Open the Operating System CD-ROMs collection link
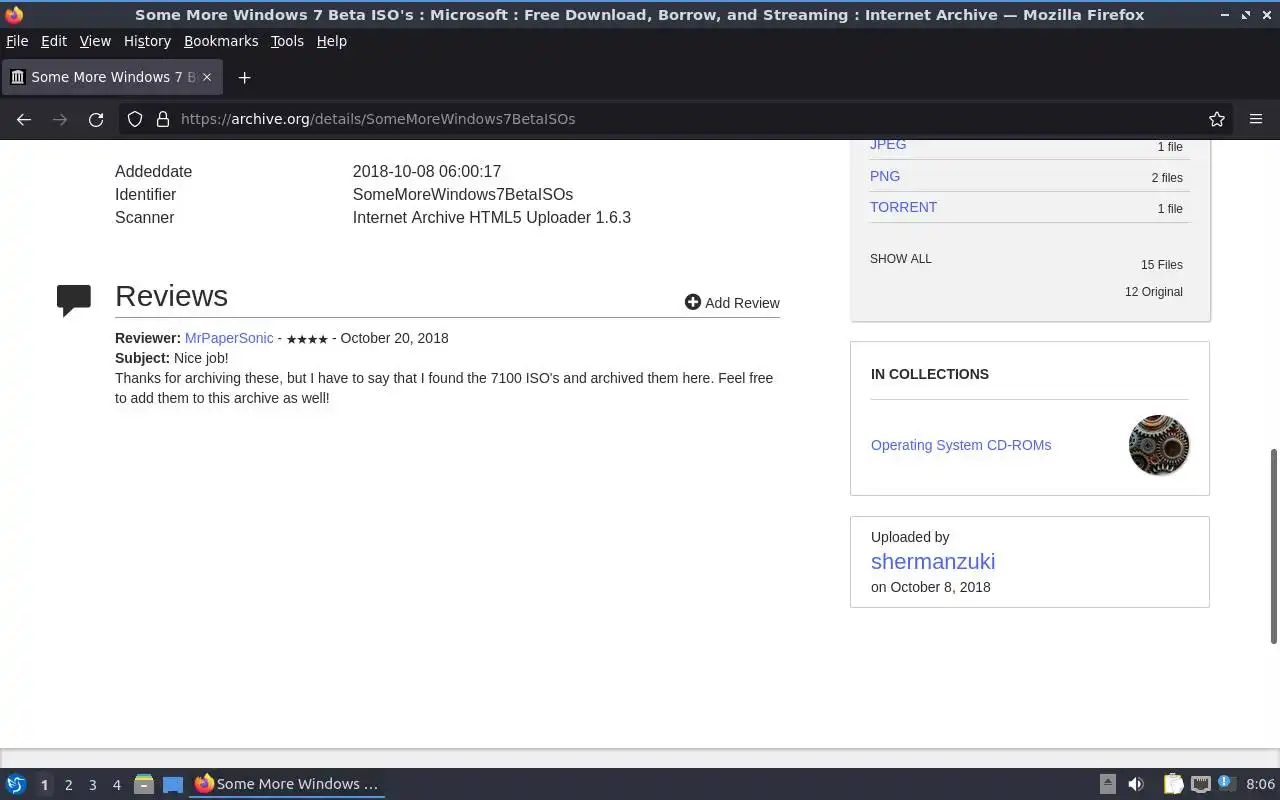 point(961,445)
